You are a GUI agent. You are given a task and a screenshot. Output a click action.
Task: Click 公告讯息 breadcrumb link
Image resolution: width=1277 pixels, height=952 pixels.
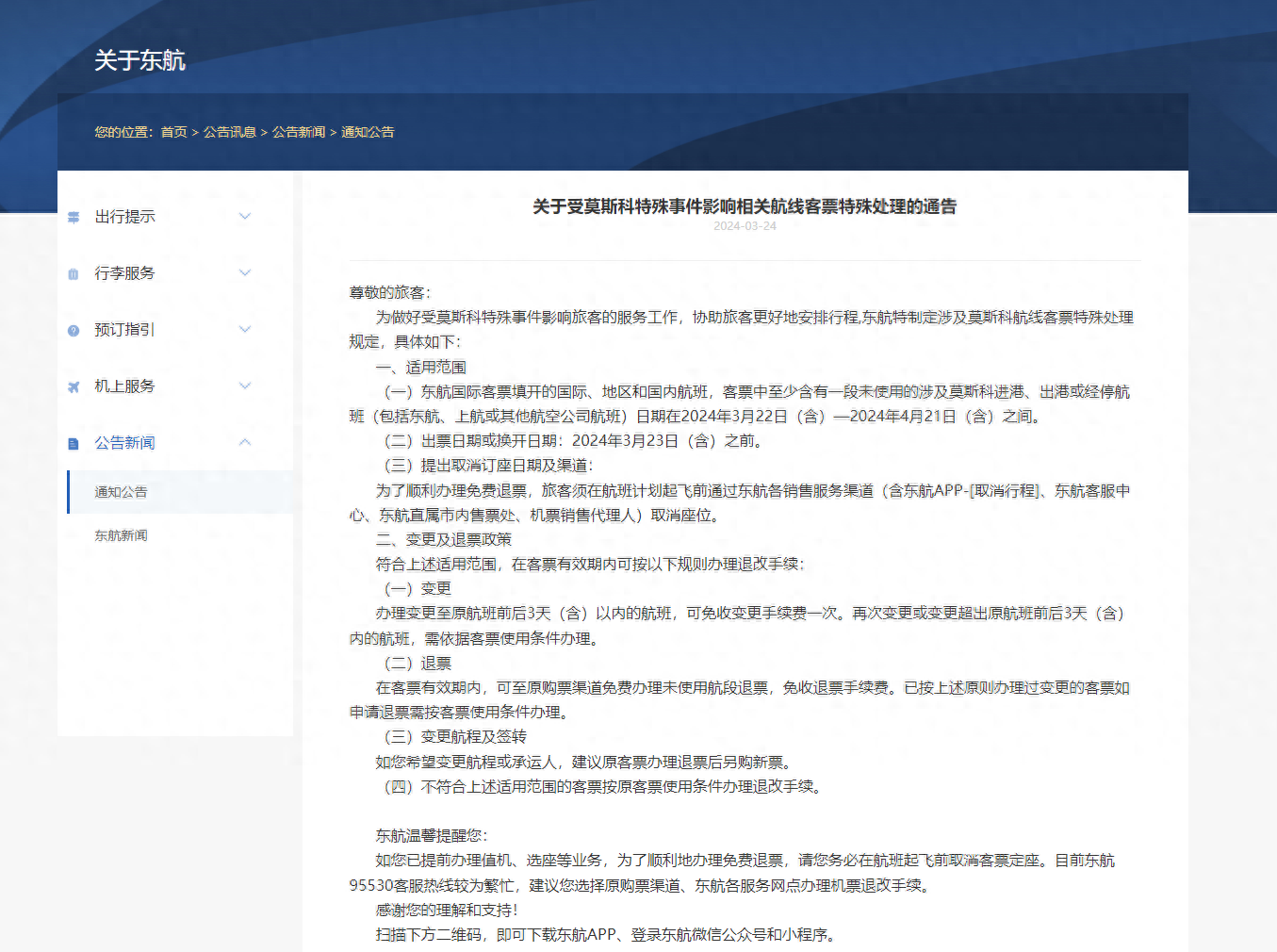point(229,132)
